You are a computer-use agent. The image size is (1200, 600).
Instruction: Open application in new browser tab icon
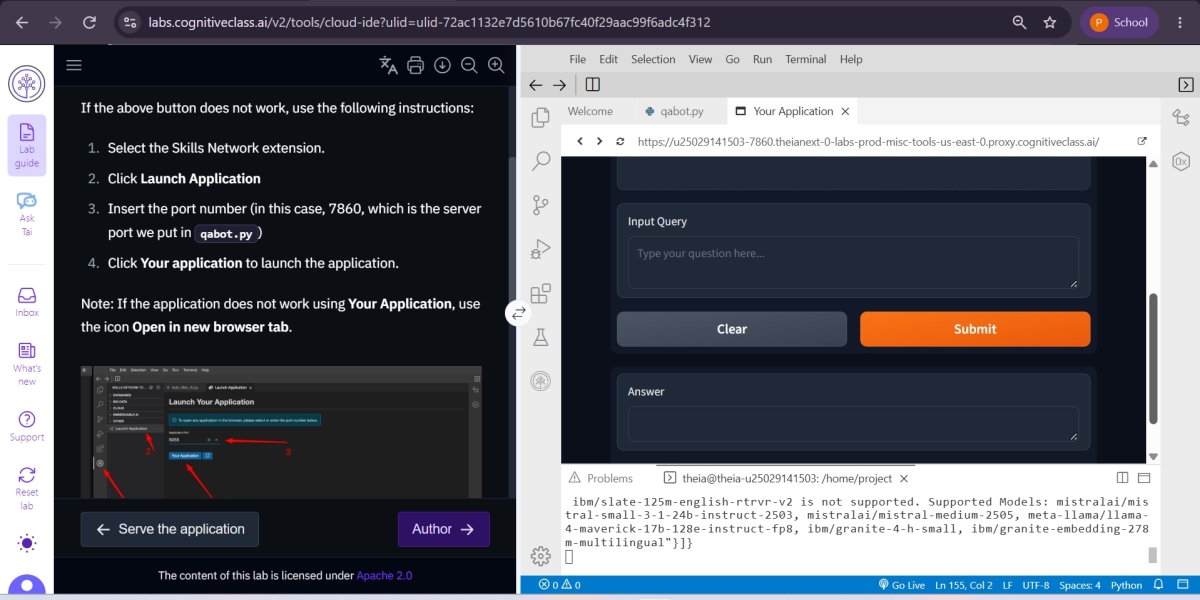click(x=1142, y=141)
